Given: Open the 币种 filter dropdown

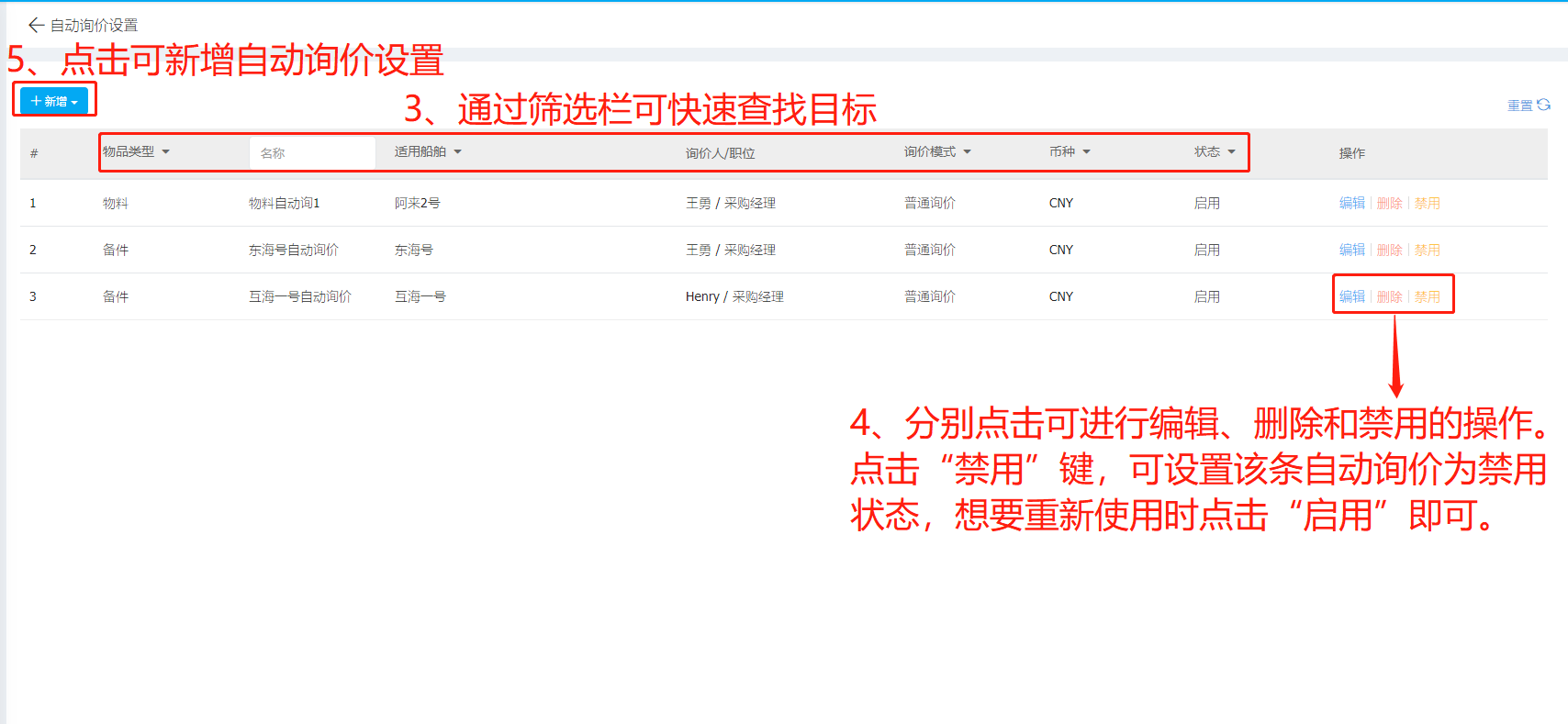Looking at the screenshot, I should coord(1070,151).
